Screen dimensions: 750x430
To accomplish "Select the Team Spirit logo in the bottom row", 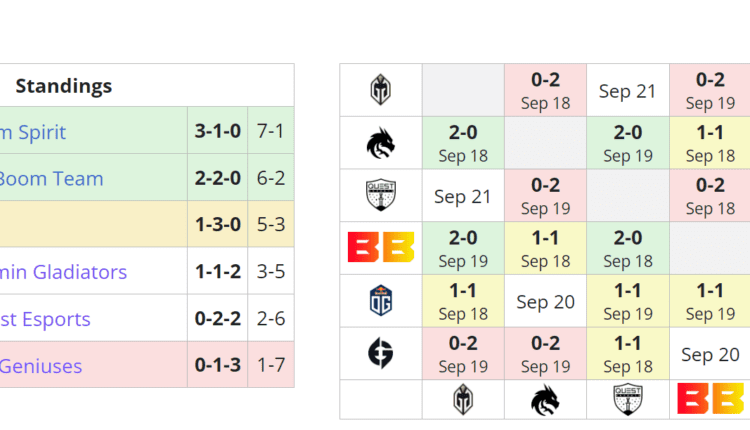I will click(x=545, y=399).
